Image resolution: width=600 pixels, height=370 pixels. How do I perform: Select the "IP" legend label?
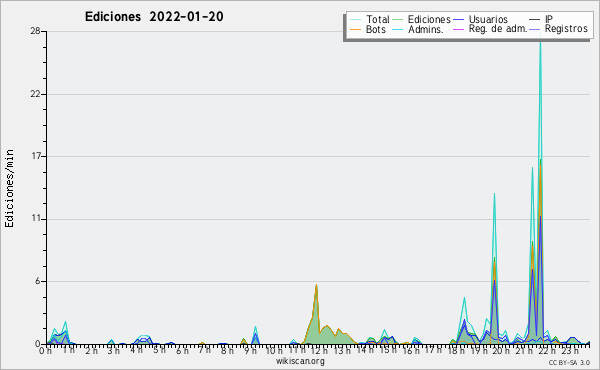coord(549,19)
